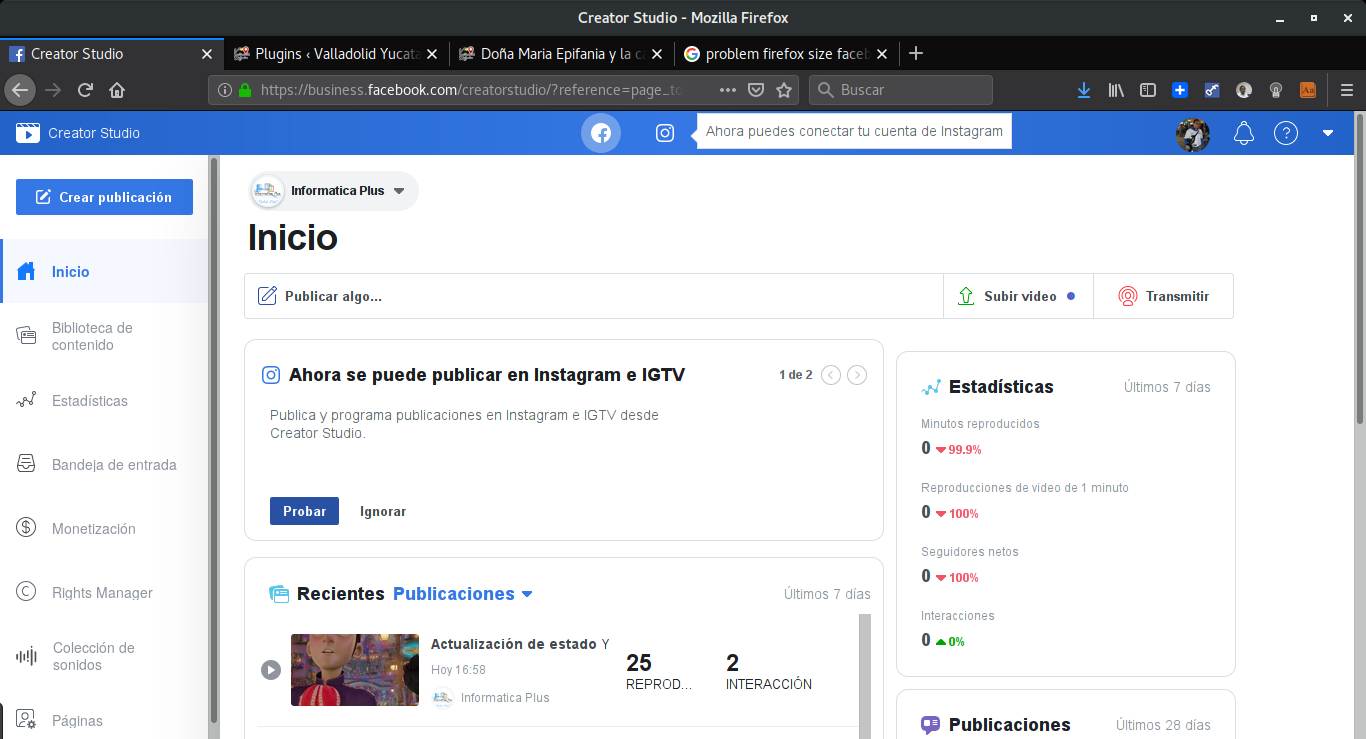Screen dimensions: 1366x739
Task: Click Ignorar to dismiss the Instagram banner
Action: pos(383,511)
